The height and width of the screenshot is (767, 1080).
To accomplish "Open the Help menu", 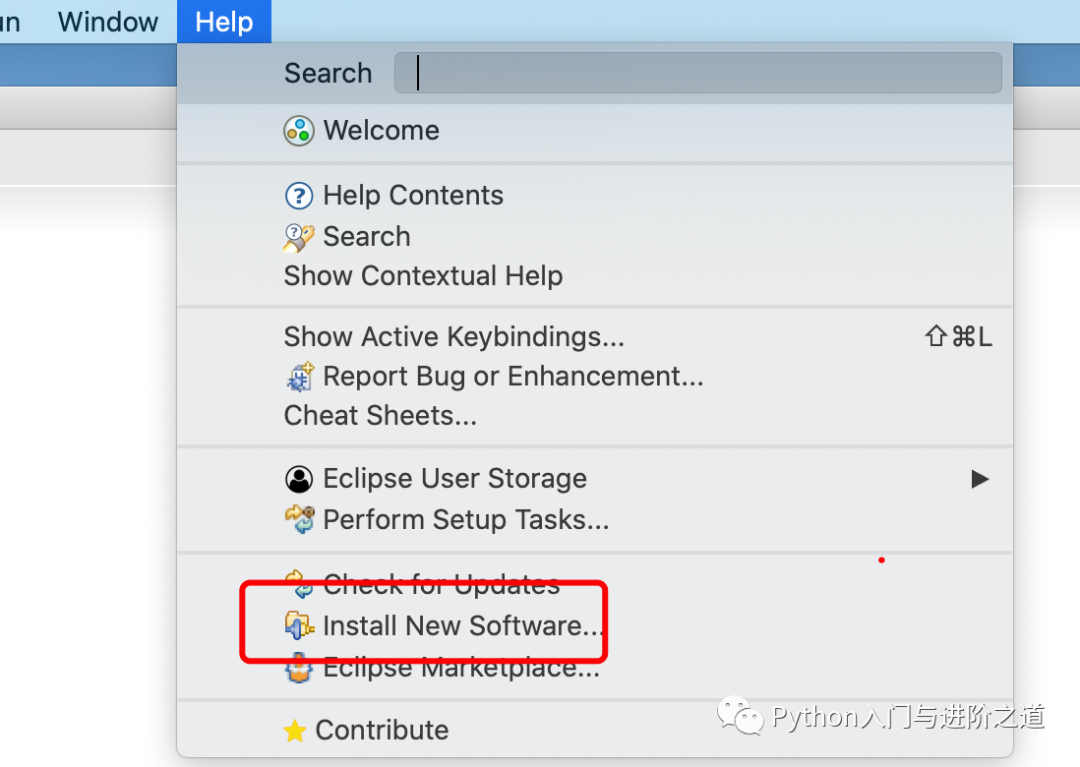I will 223,21.
